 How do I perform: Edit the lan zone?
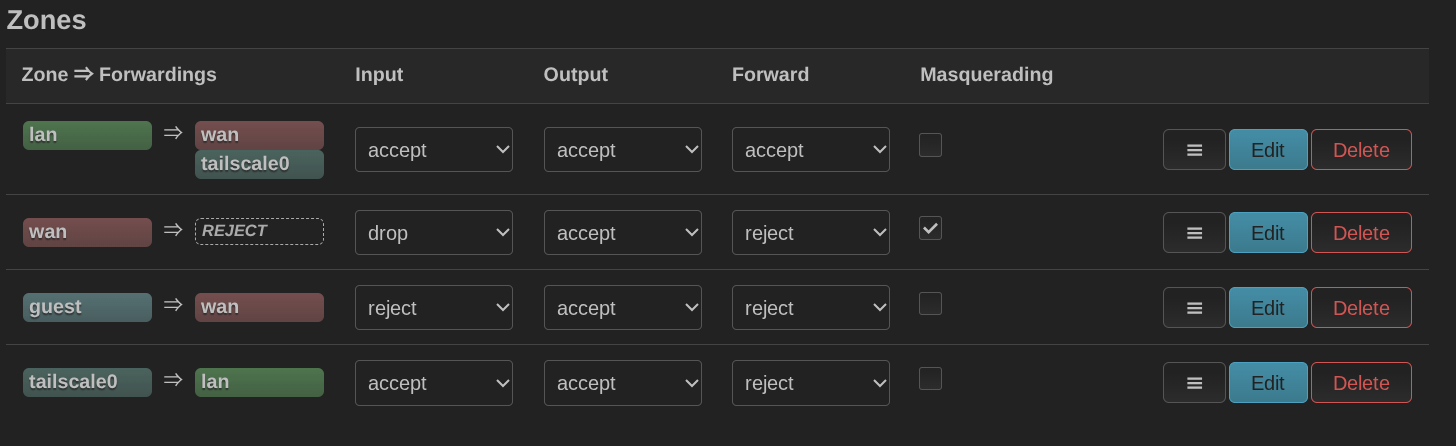click(x=1268, y=150)
